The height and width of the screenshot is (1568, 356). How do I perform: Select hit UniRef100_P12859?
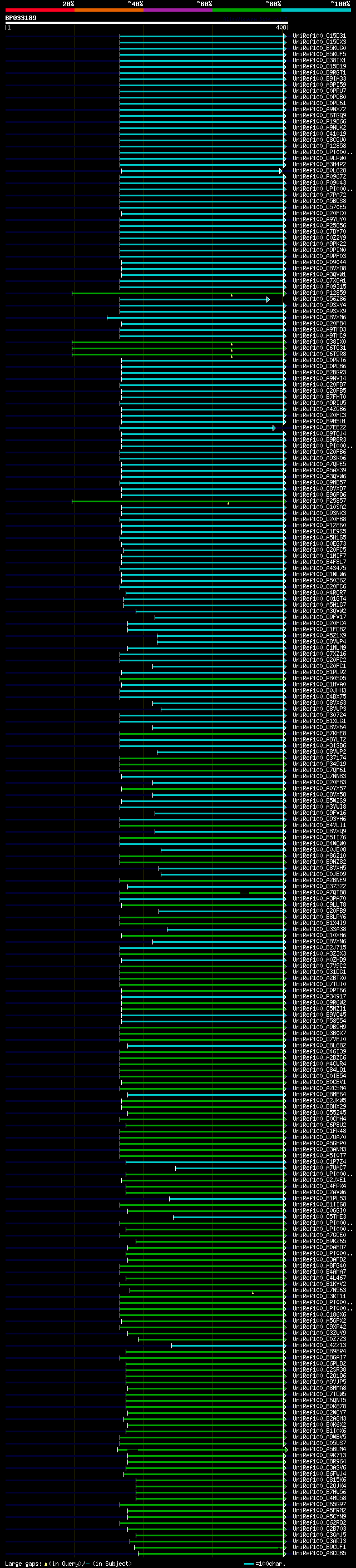[x=319, y=293]
